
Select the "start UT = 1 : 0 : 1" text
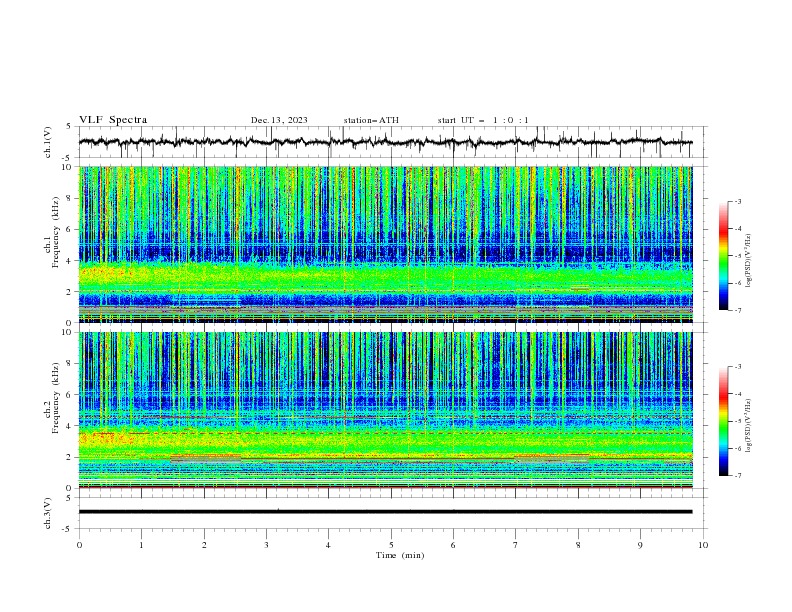tap(483, 120)
